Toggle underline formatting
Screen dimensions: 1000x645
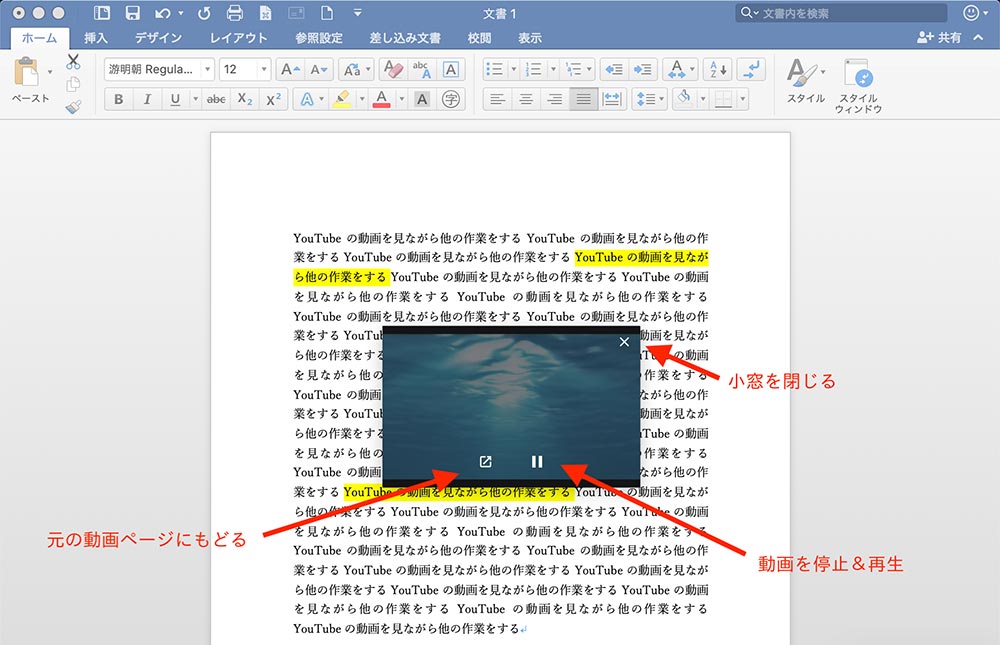tap(175, 99)
